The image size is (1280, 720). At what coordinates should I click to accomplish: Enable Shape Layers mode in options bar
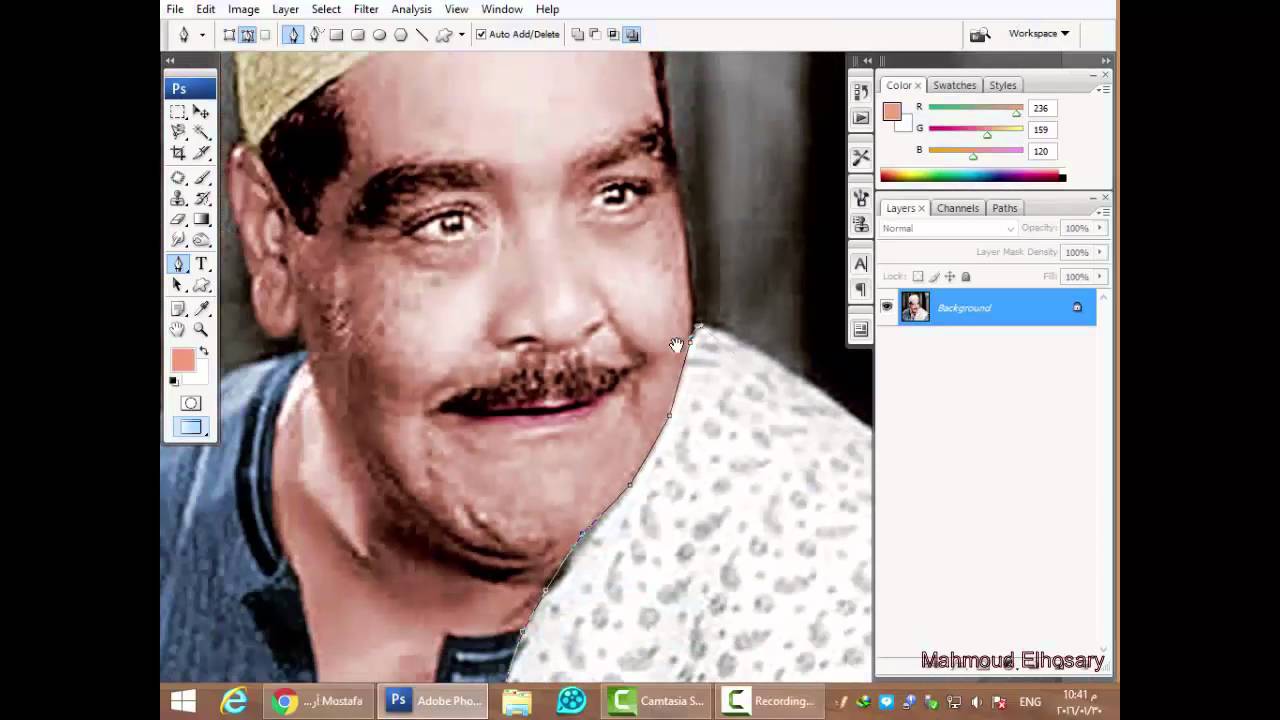tap(229, 35)
